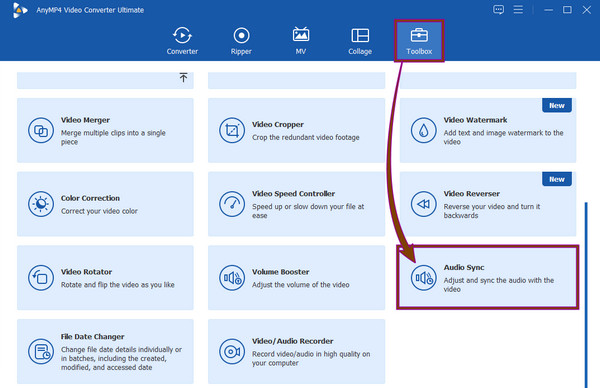The image size is (600, 388).
Task: Click the Video Rotator icon
Action: 41,278
